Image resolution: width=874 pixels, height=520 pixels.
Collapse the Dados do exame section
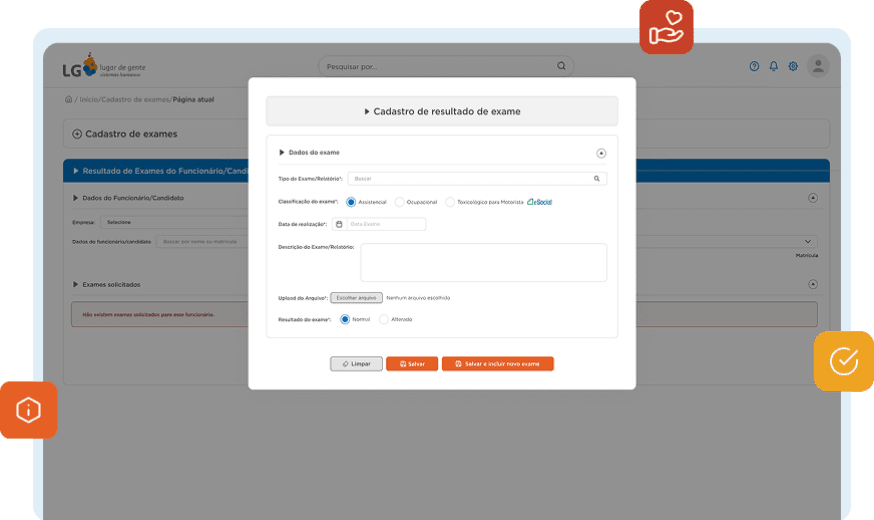pyautogui.click(x=601, y=153)
